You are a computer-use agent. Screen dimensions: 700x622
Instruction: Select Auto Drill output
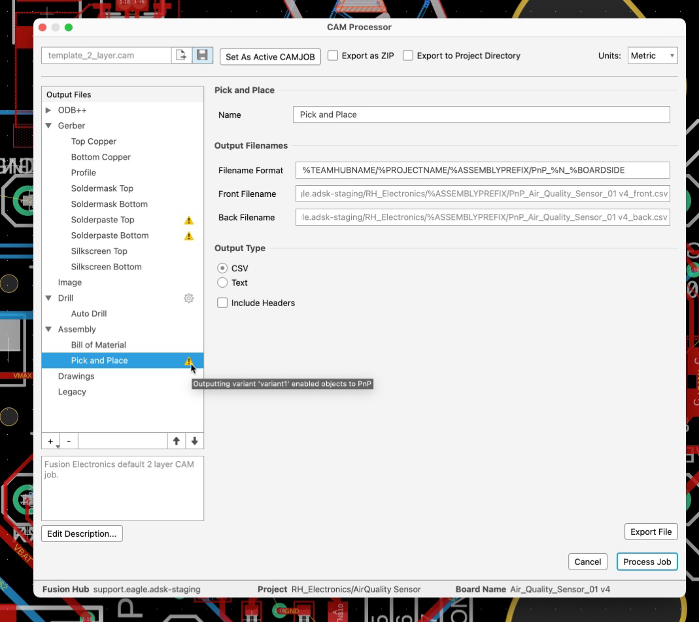pos(89,313)
